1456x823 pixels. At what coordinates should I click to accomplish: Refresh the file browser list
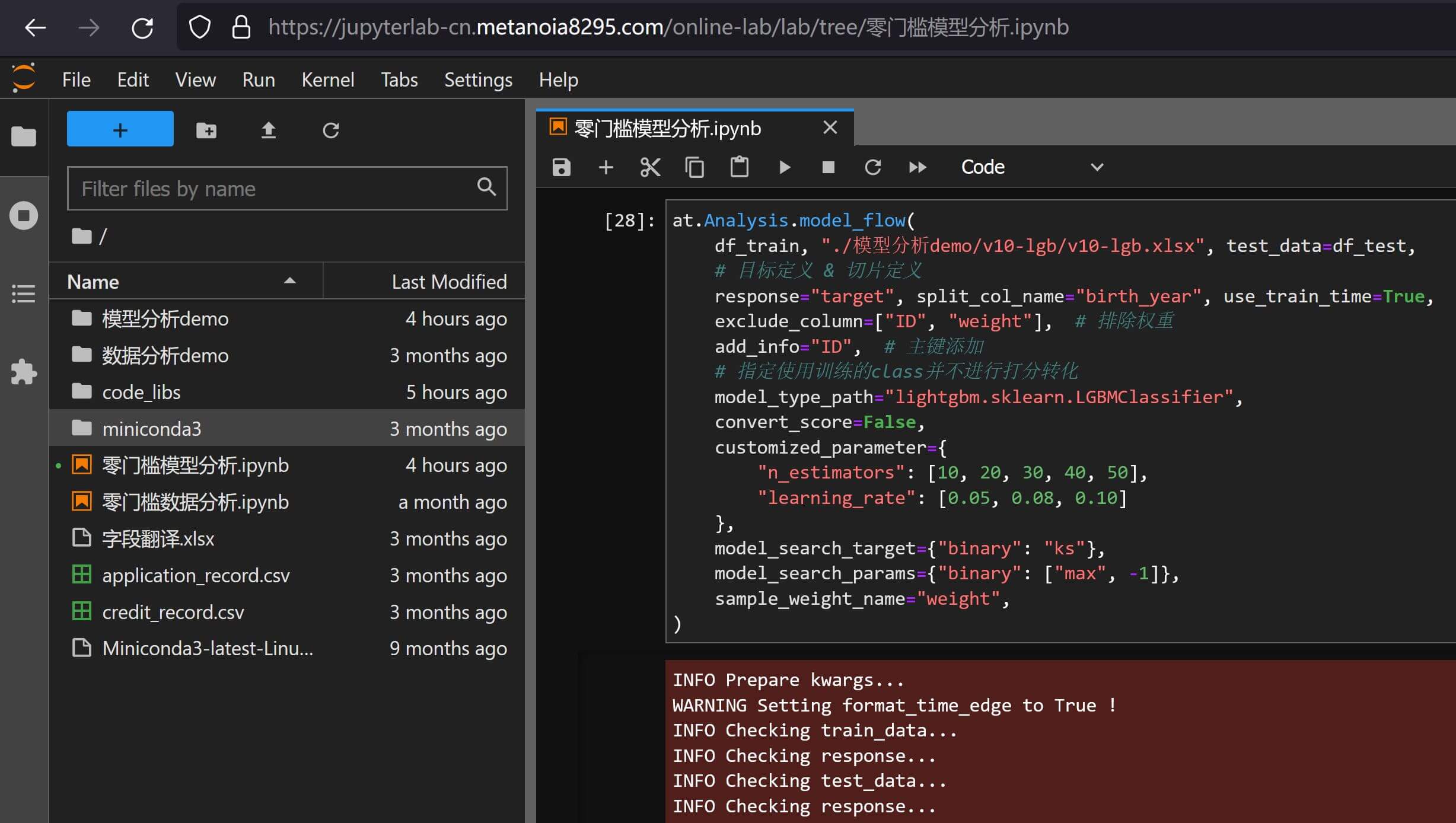[x=331, y=130]
